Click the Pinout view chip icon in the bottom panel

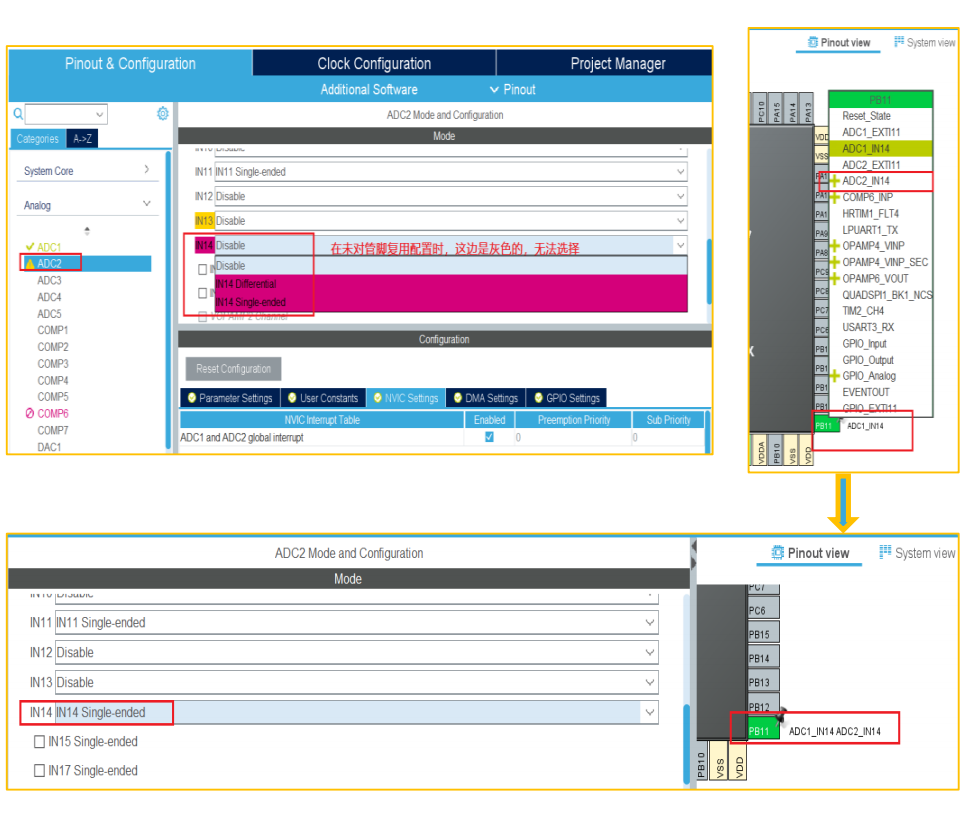point(778,552)
